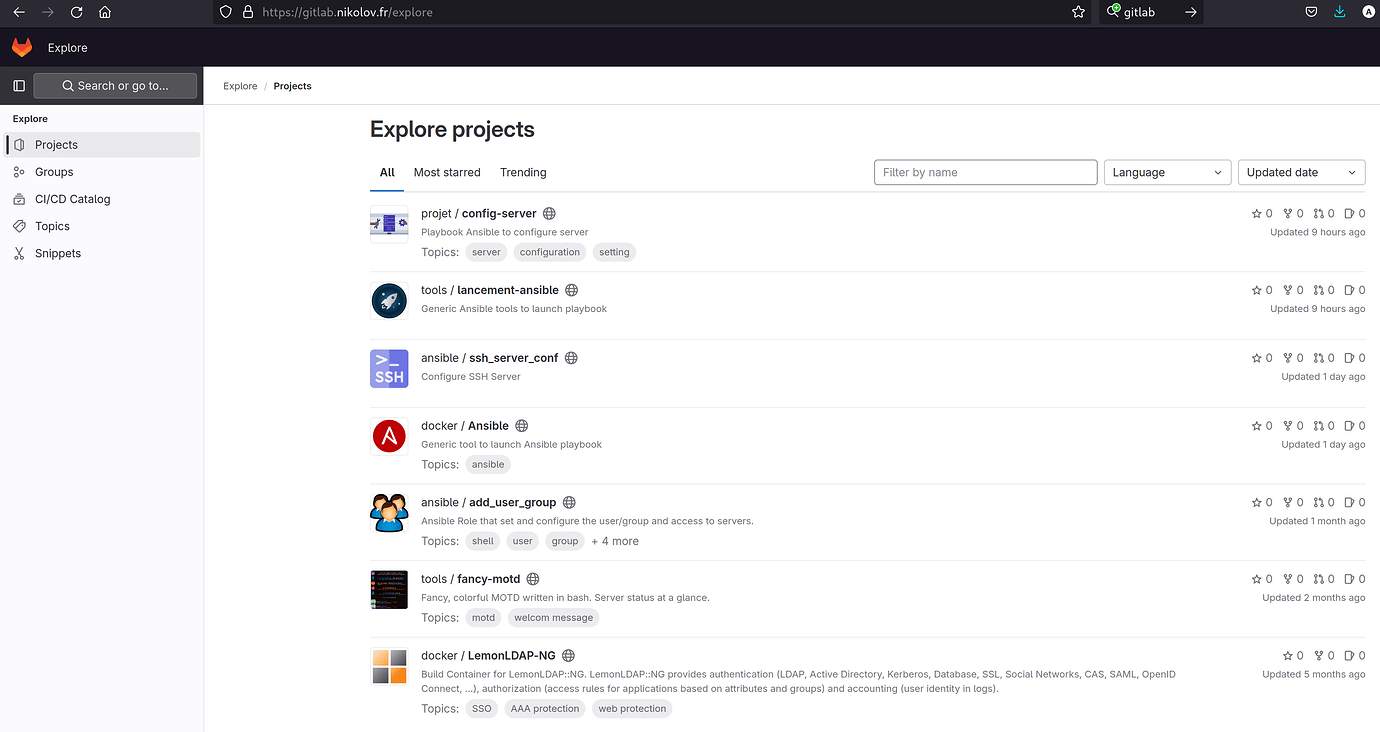Open the LemonLDAP-NG project
This screenshot has width=1380, height=732.
click(512, 655)
